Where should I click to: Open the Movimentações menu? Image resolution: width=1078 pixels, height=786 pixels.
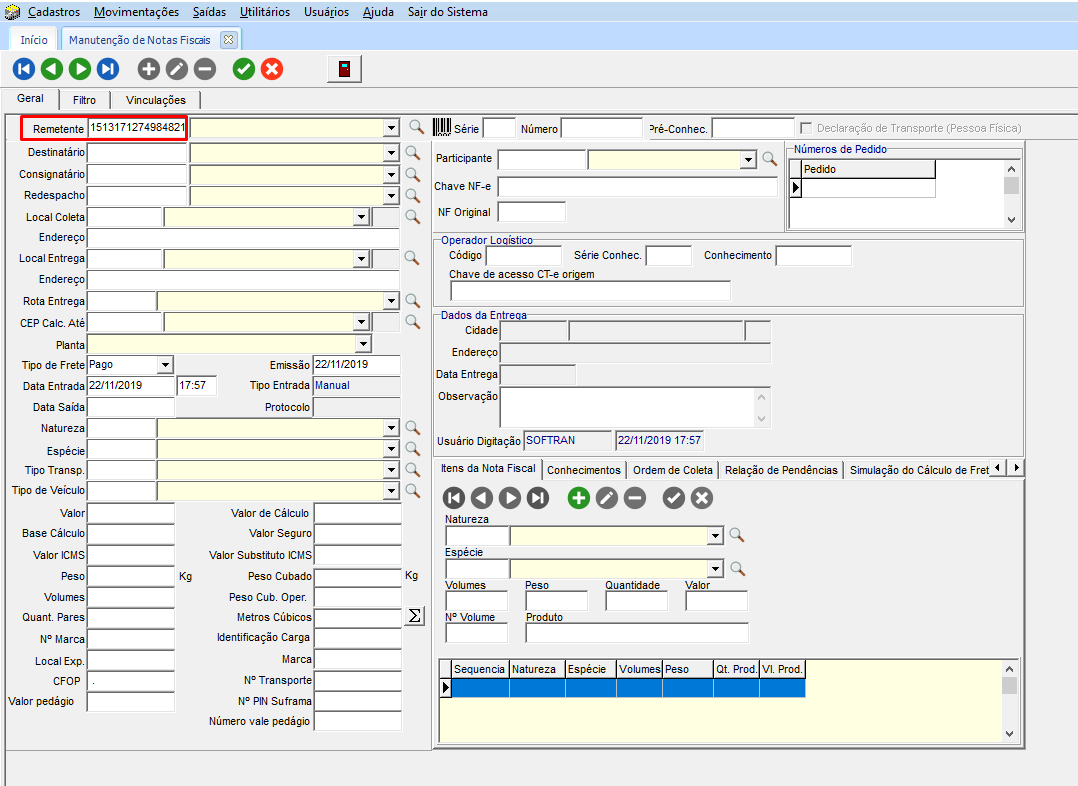pos(137,12)
